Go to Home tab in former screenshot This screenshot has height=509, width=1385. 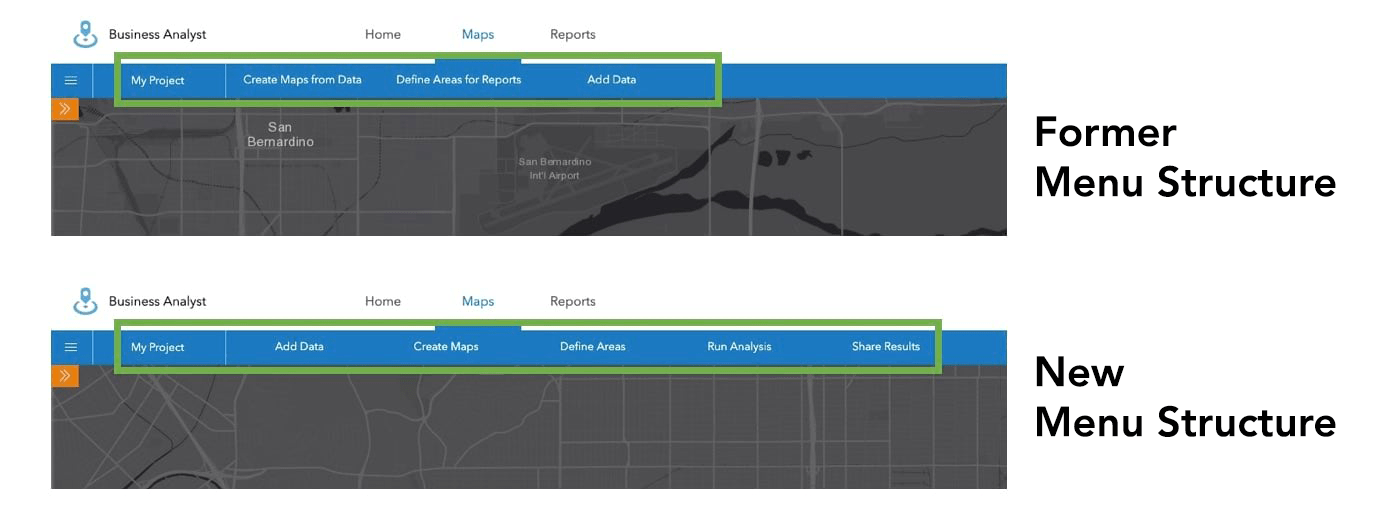coord(383,34)
